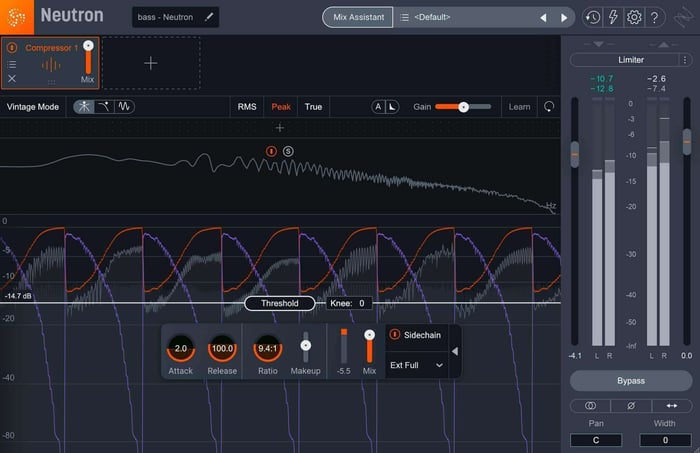The height and width of the screenshot is (453, 700).
Task: Adjust the Release knob set to 100.0
Action: (222, 349)
